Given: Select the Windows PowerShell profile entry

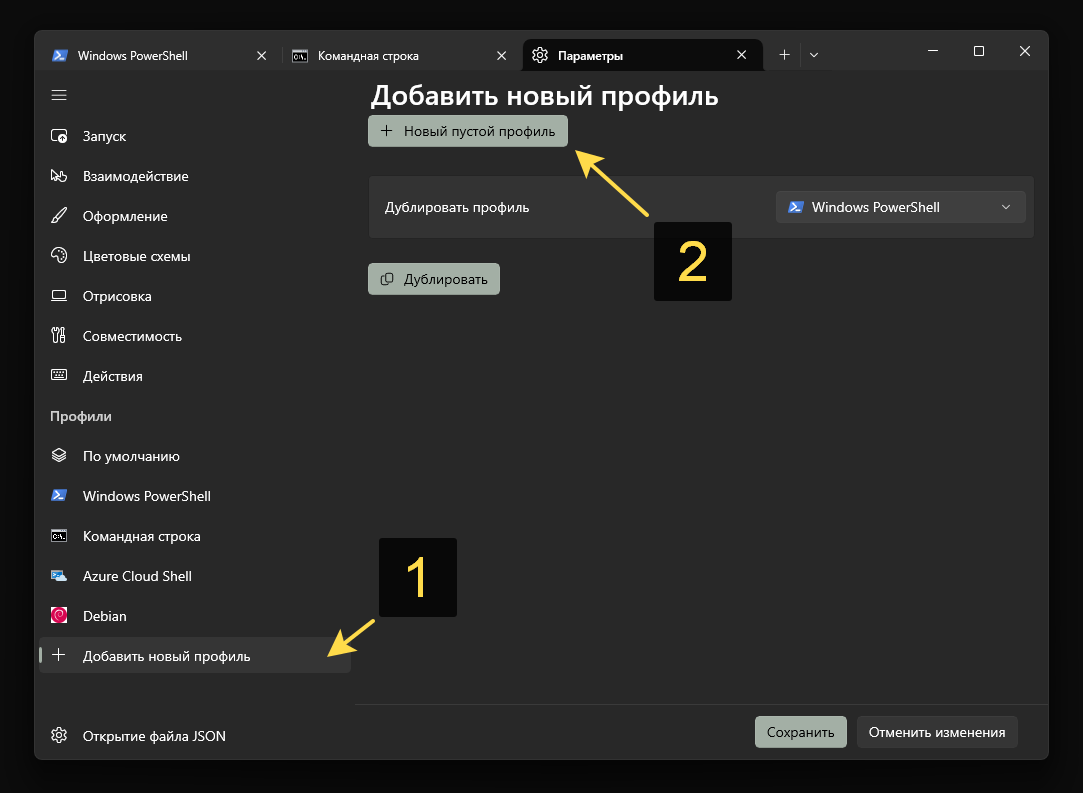Looking at the screenshot, I should click(x=195, y=496).
